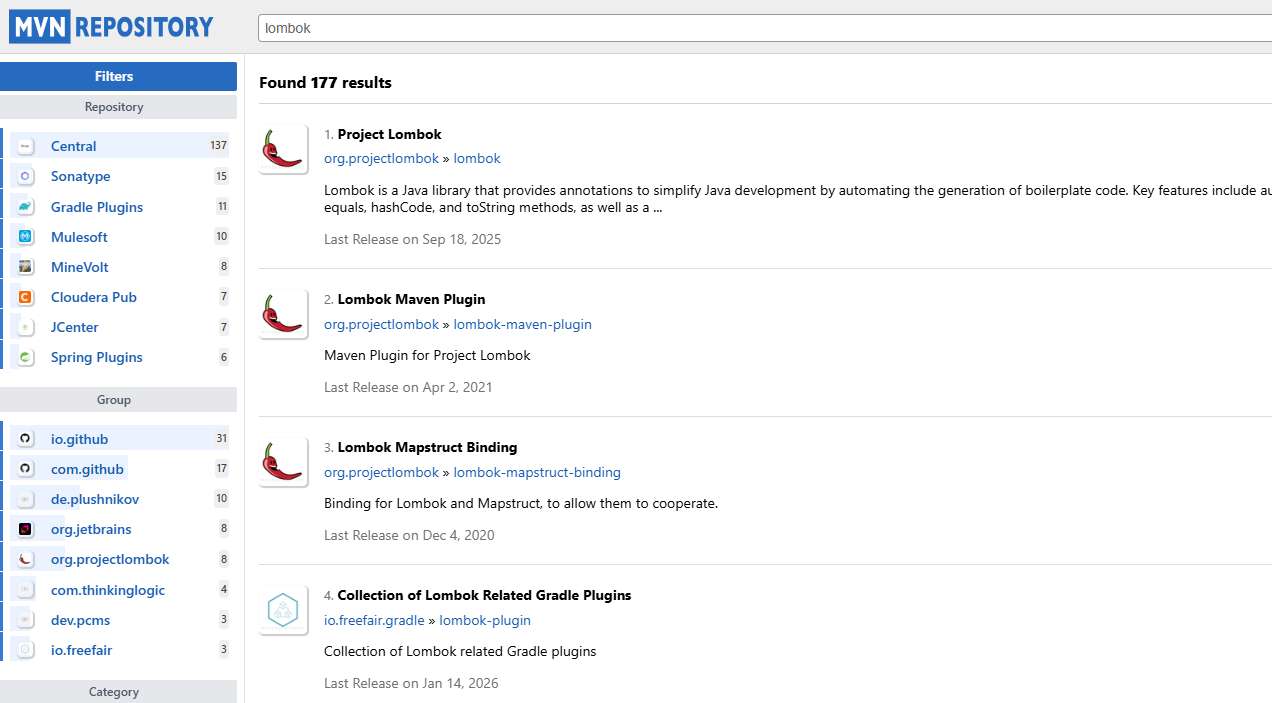Click the Cloudera Pub icon

tap(26, 297)
